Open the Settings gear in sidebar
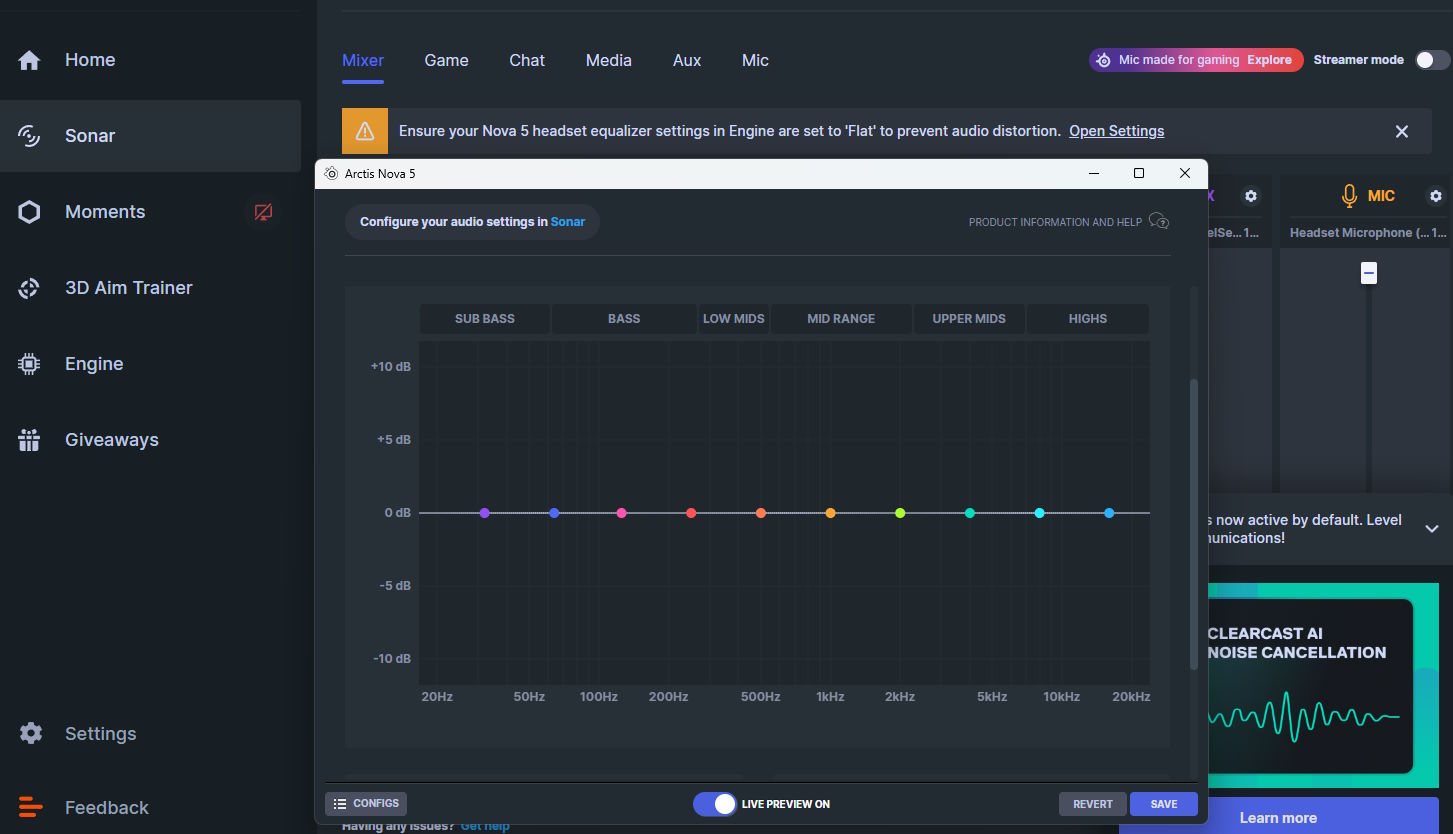The width and height of the screenshot is (1453, 834). point(31,733)
